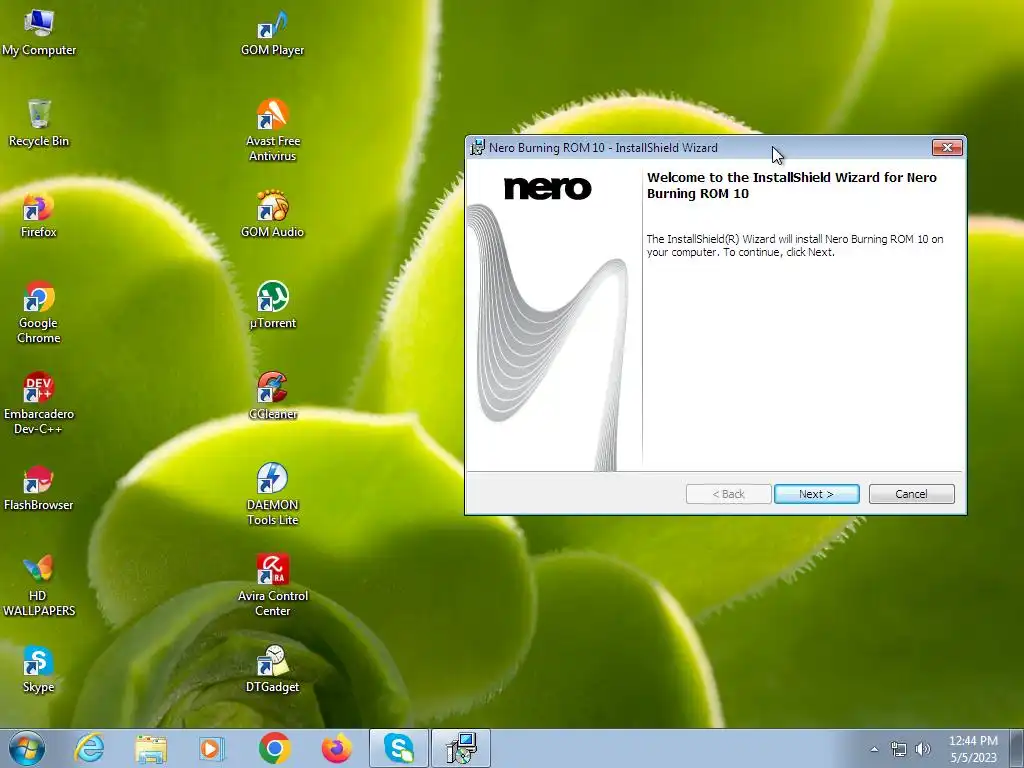Launch Chrome from the taskbar
The image size is (1024, 768).
click(274, 748)
